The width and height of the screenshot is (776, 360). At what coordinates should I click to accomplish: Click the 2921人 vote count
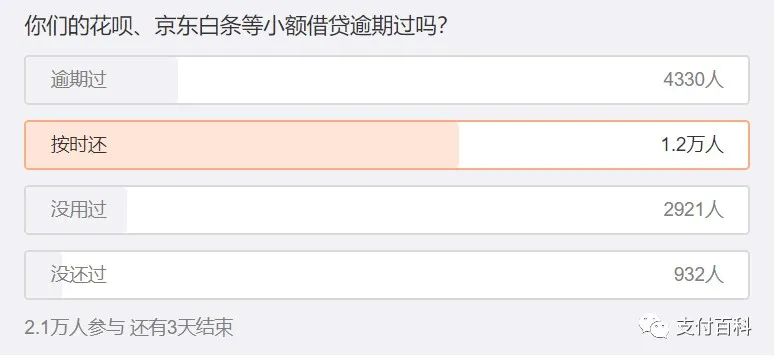coord(693,210)
